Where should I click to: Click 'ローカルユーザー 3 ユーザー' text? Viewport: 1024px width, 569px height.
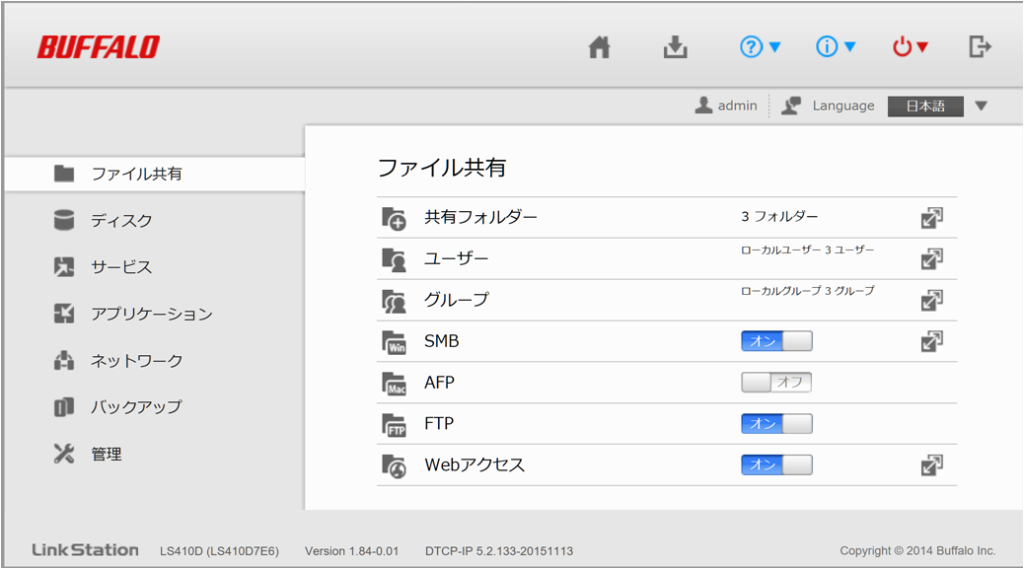click(807, 250)
